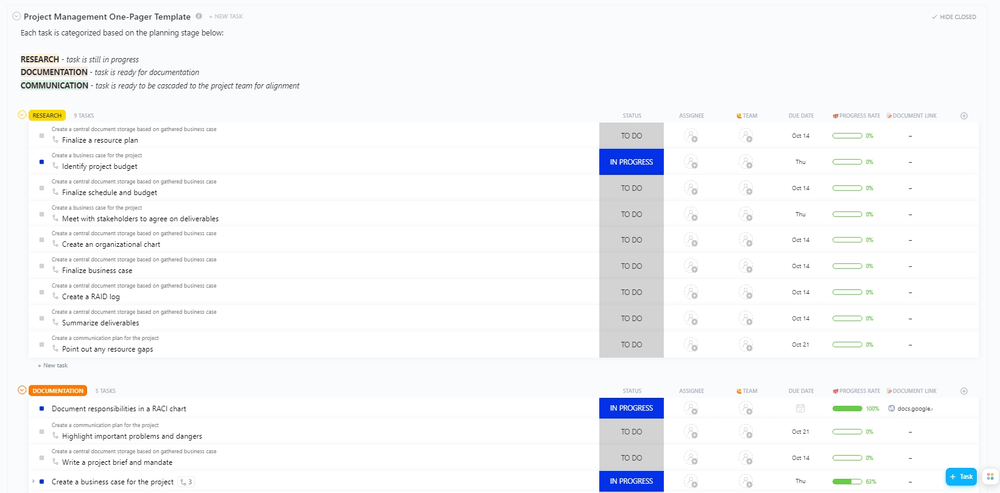
Task: Assign a user to Meet with stakeholders task
Action: (x=691, y=214)
